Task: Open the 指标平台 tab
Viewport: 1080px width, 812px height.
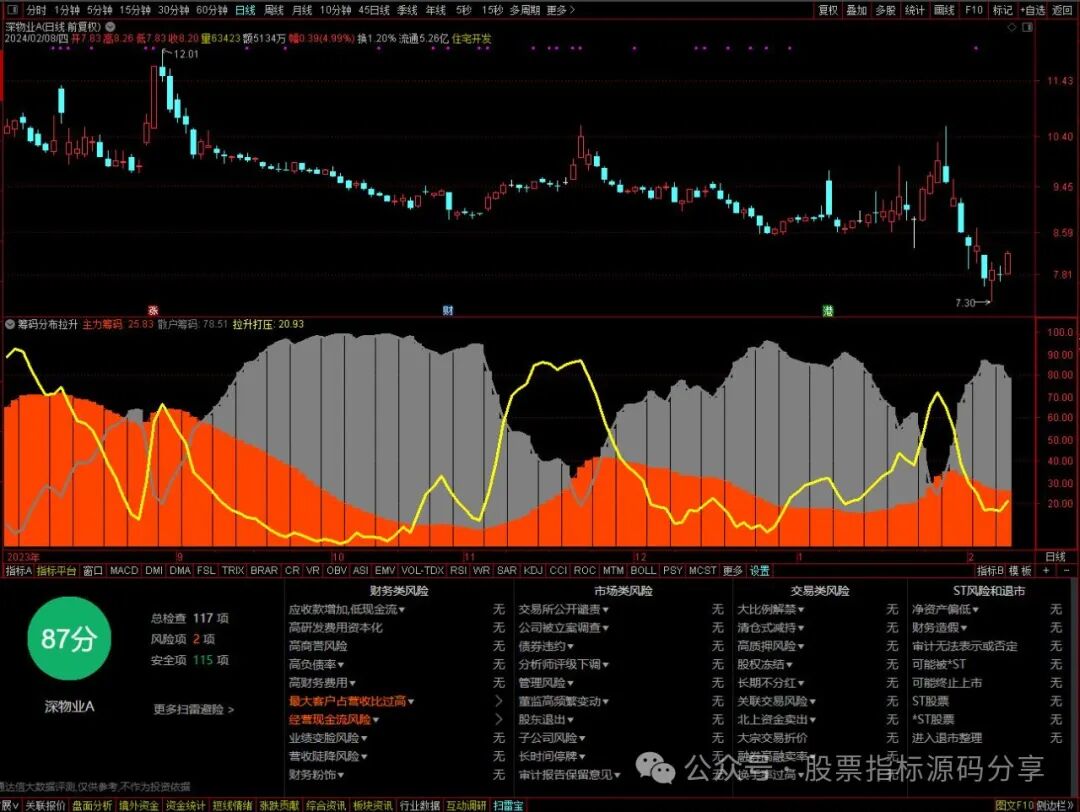Action: [56, 570]
